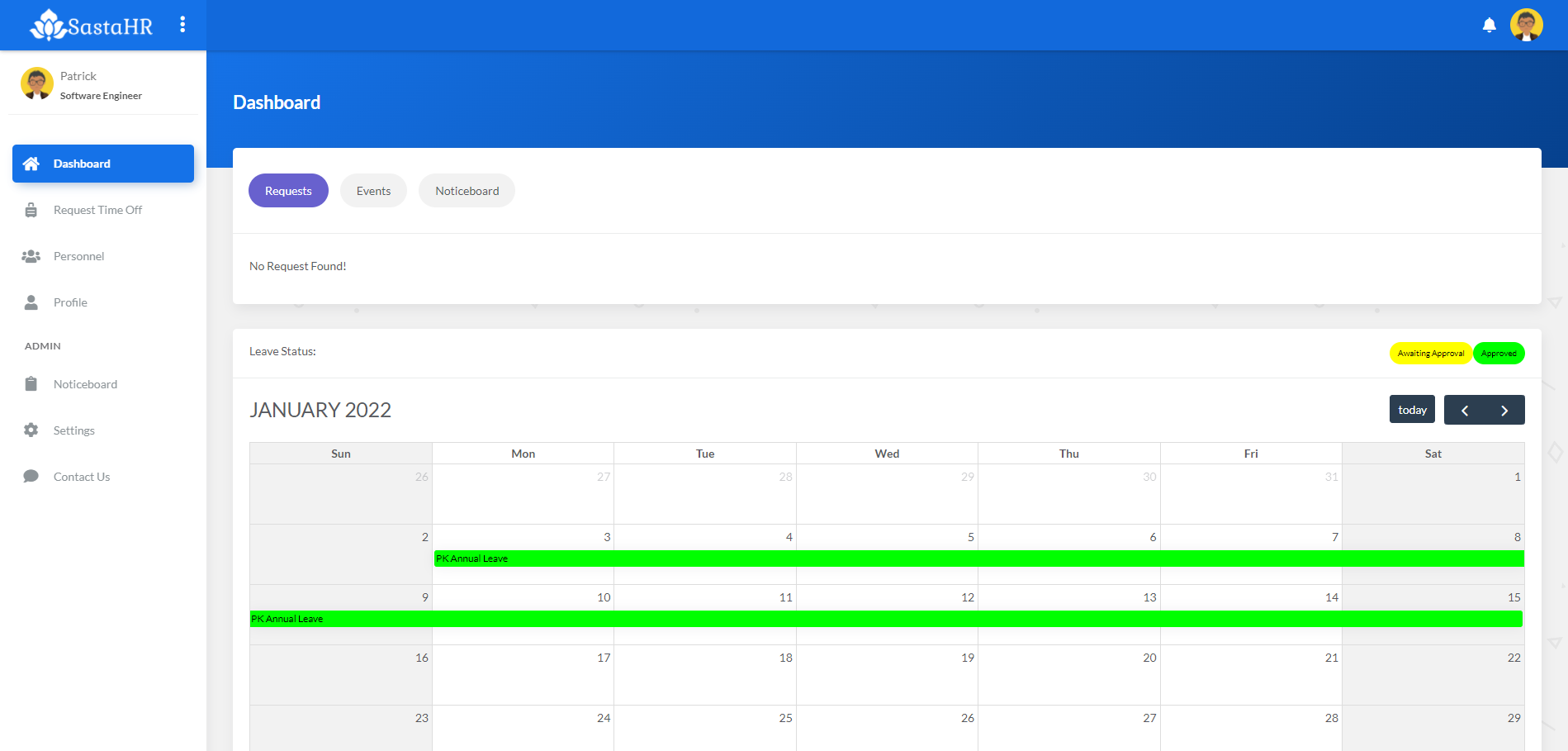Switch to the Noticeboard tab
Viewport: 1568px width, 751px height.
467,191
